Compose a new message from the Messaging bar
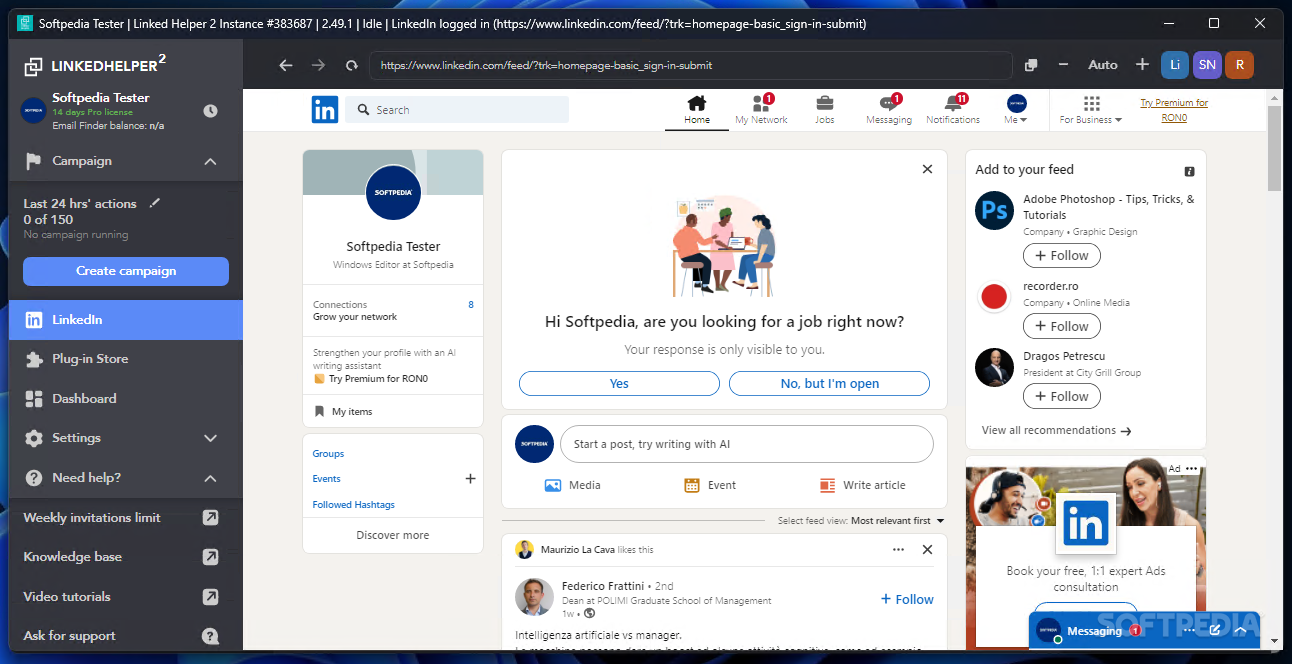Screen dimensions: 1292x664 point(1214,630)
